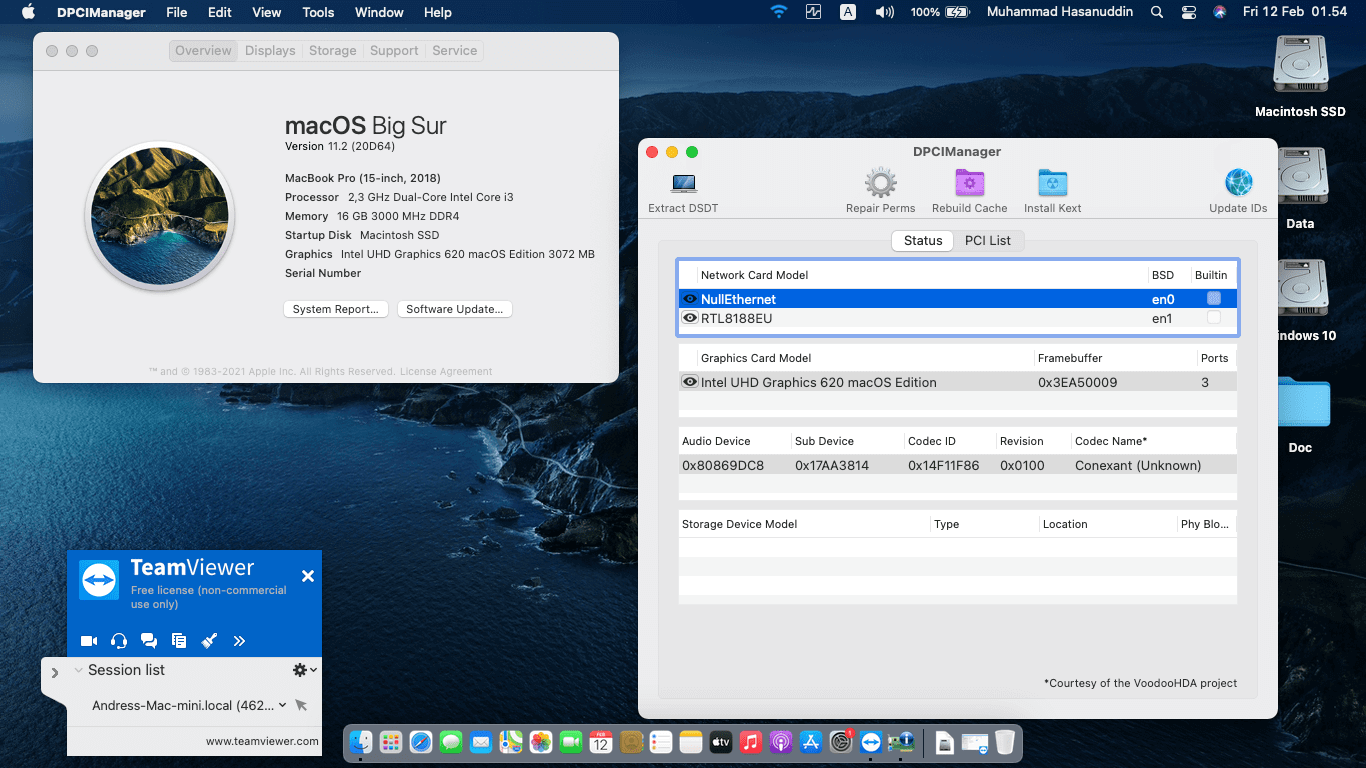
Task: Toggle the eye icon for RTL8188EU
Action: click(690, 318)
